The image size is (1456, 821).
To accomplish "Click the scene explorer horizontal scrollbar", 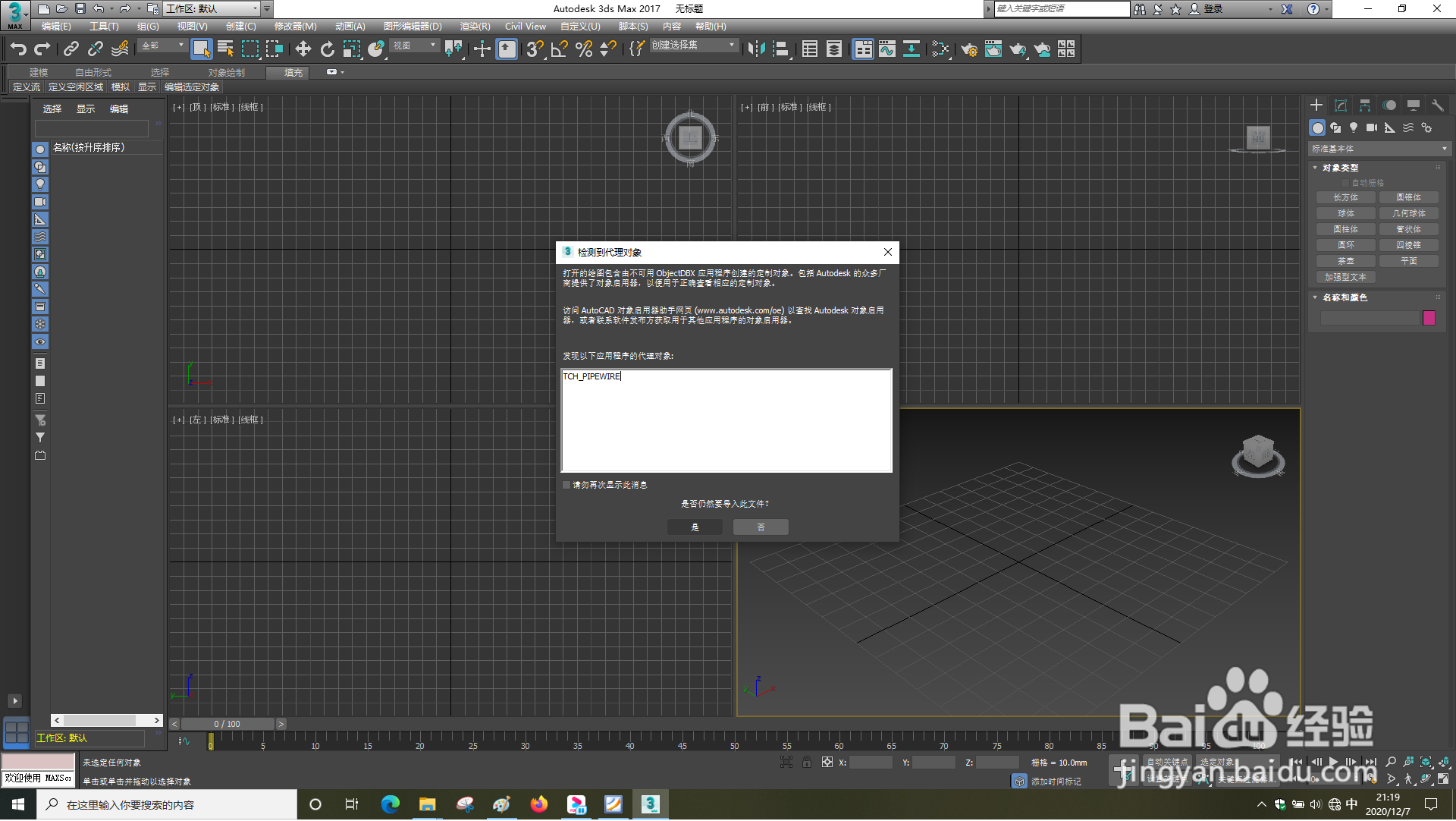I will pos(107,720).
